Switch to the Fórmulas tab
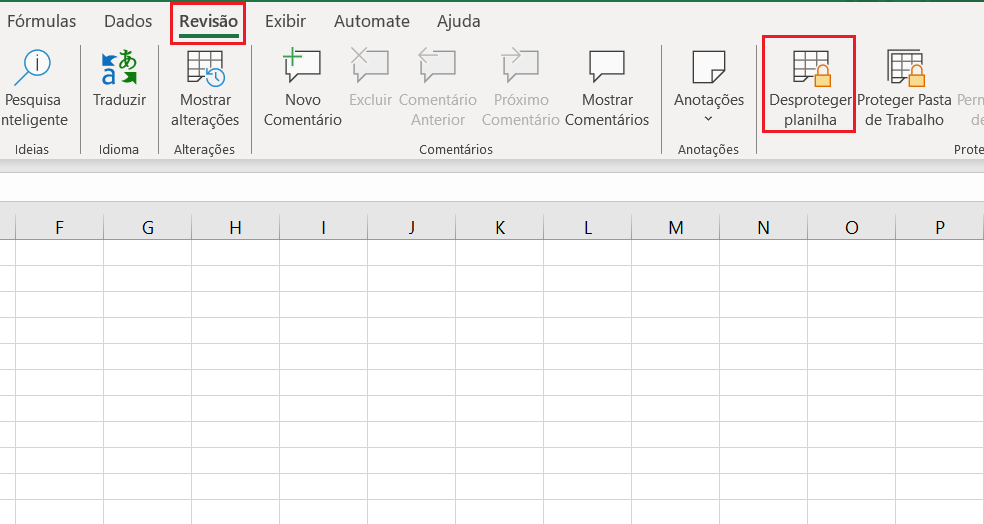Image resolution: width=984 pixels, height=524 pixels. tap(41, 21)
